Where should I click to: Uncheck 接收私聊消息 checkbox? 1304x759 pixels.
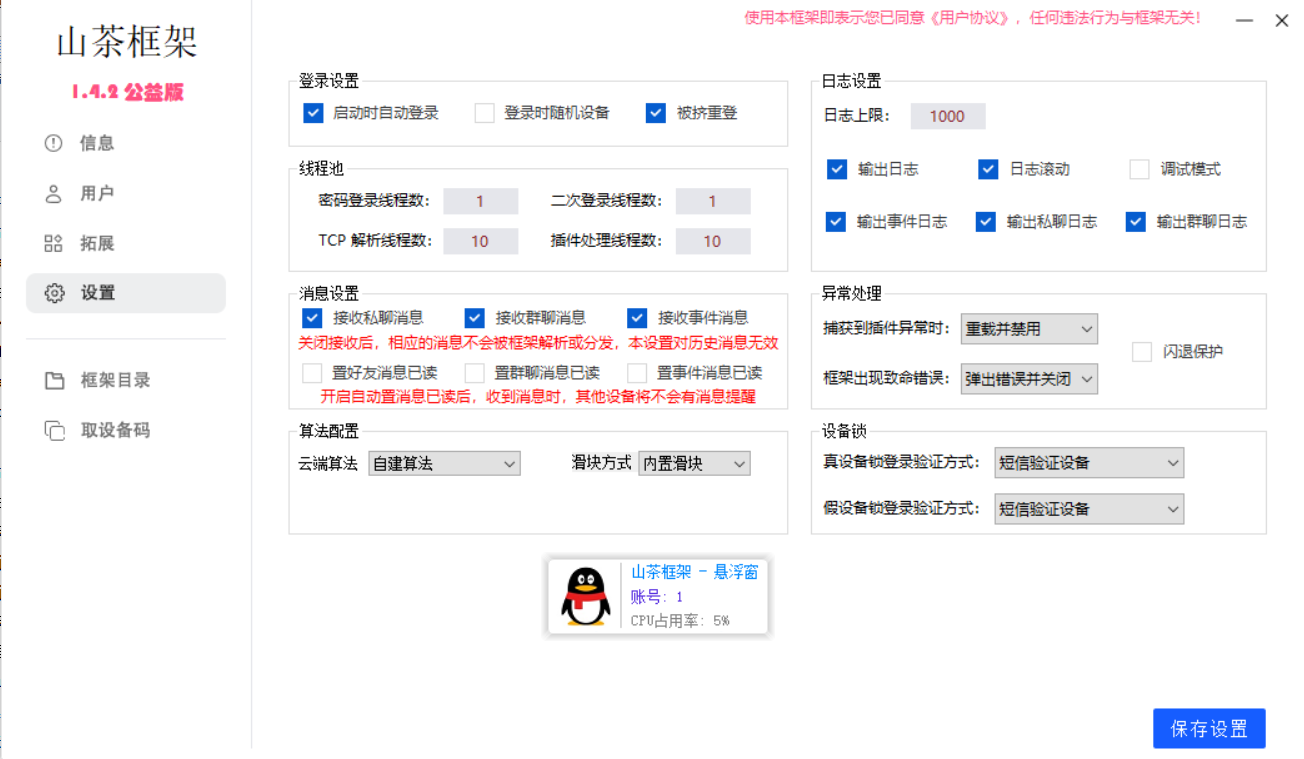click(312, 318)
